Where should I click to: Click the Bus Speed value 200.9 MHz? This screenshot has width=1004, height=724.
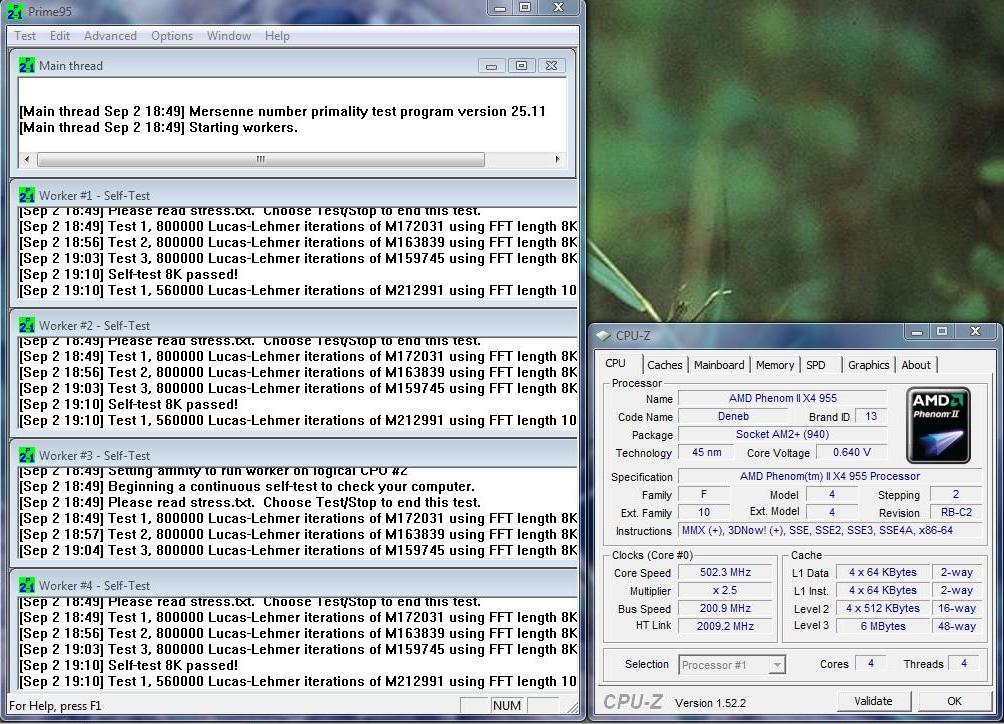(x=725, y=608)
